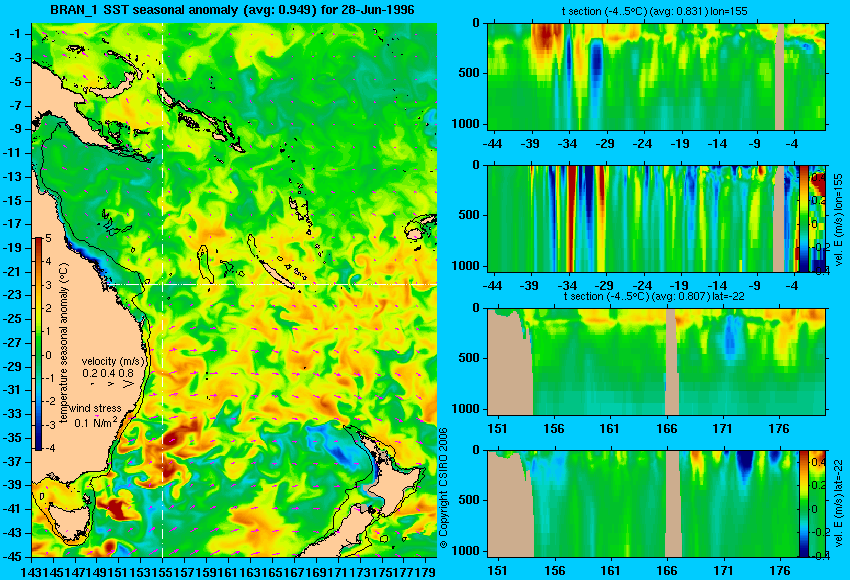The image size is (850, 580).
Task: Select the main SST anomaly map
Action: point(234,290)
